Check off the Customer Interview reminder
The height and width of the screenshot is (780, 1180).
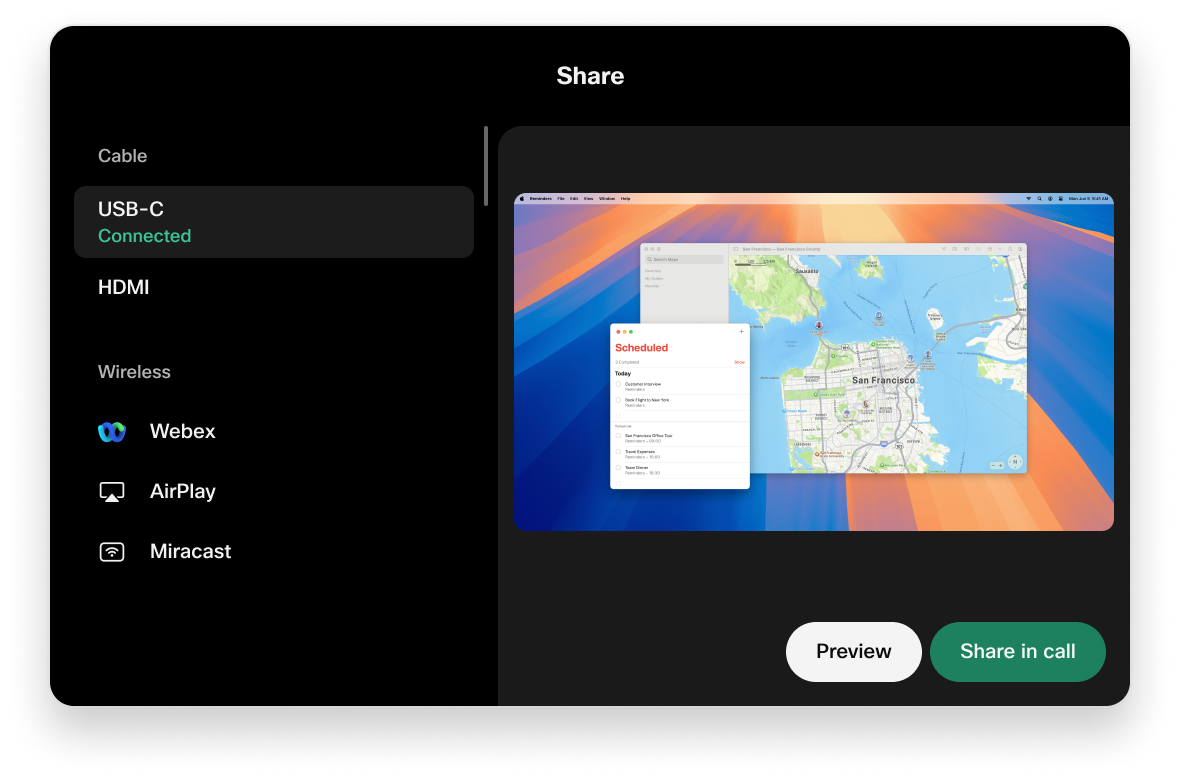(x=618, y=384)
